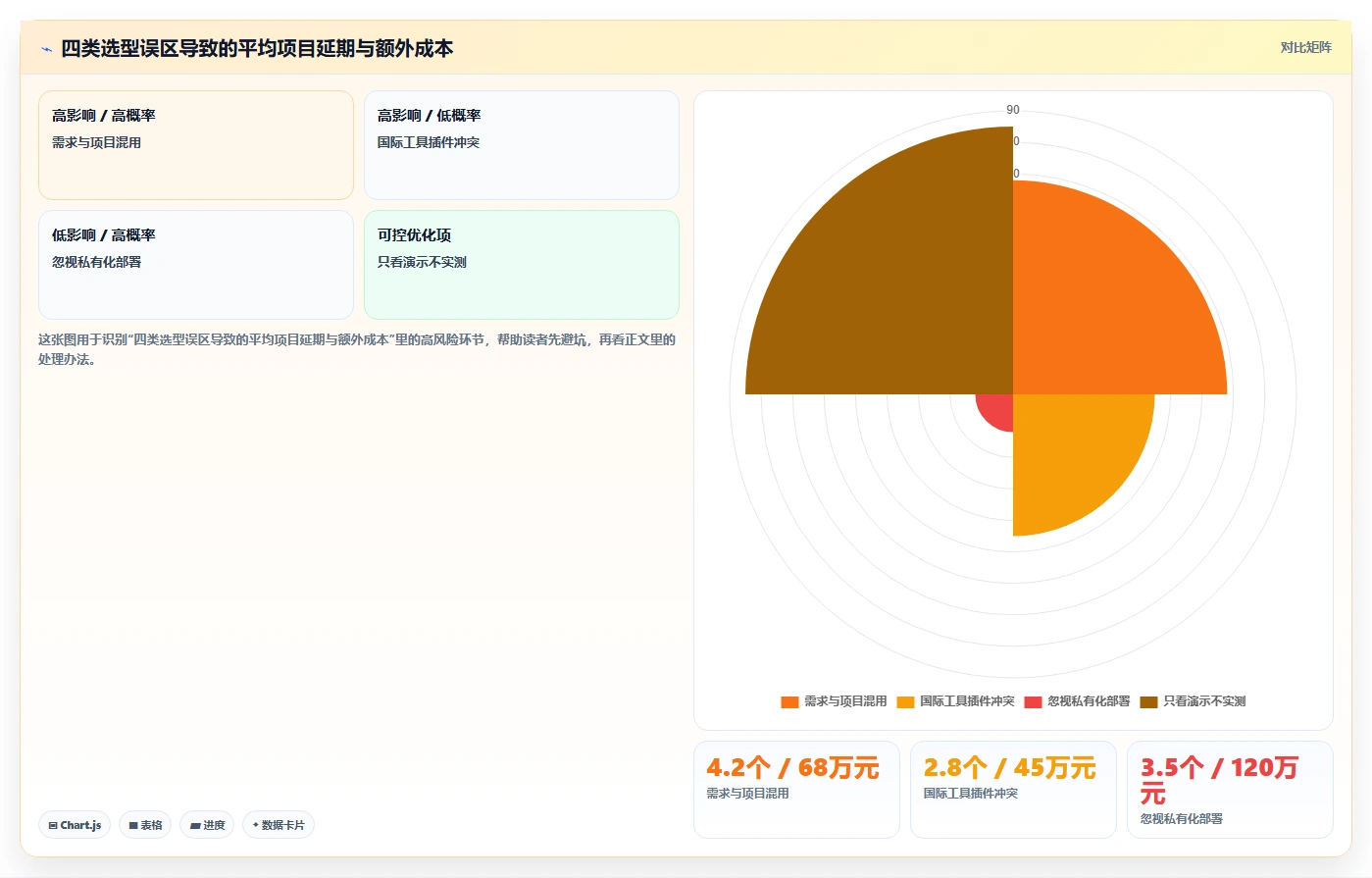
Task: Click the 对比矩阵 label in header
Action: click(1305, 47)
